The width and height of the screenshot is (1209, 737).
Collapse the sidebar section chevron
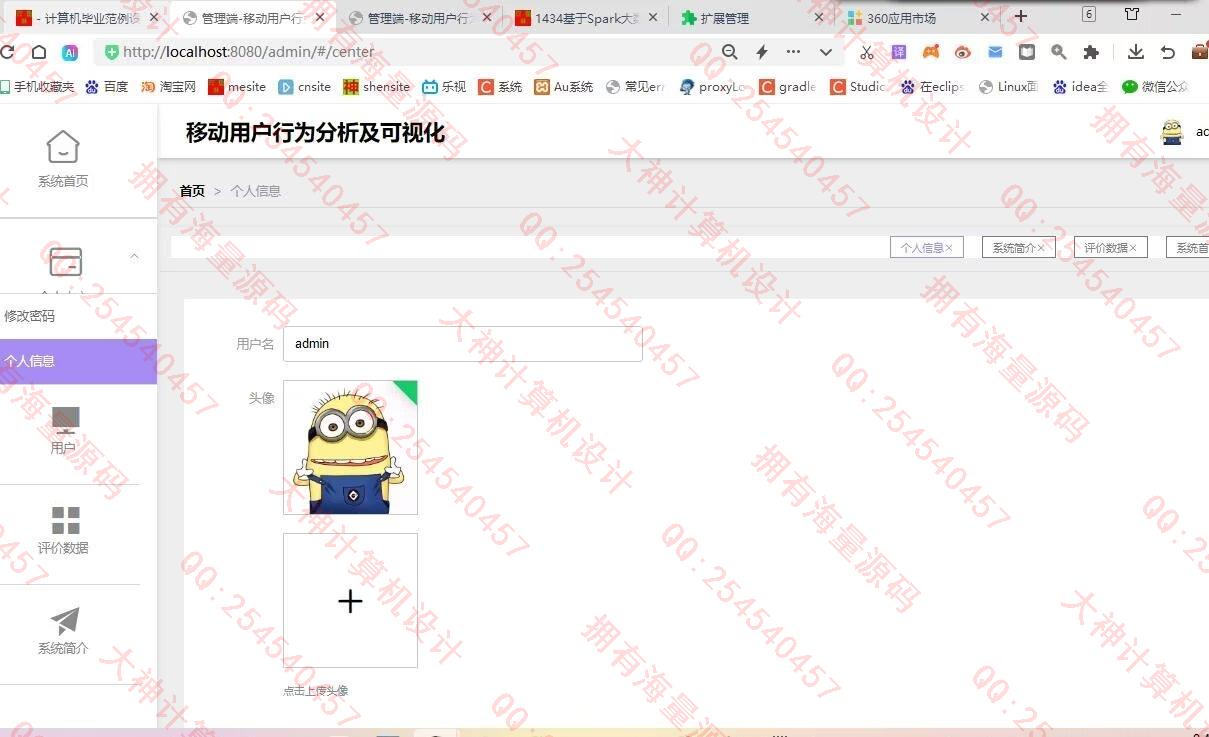tap(134, 257)
